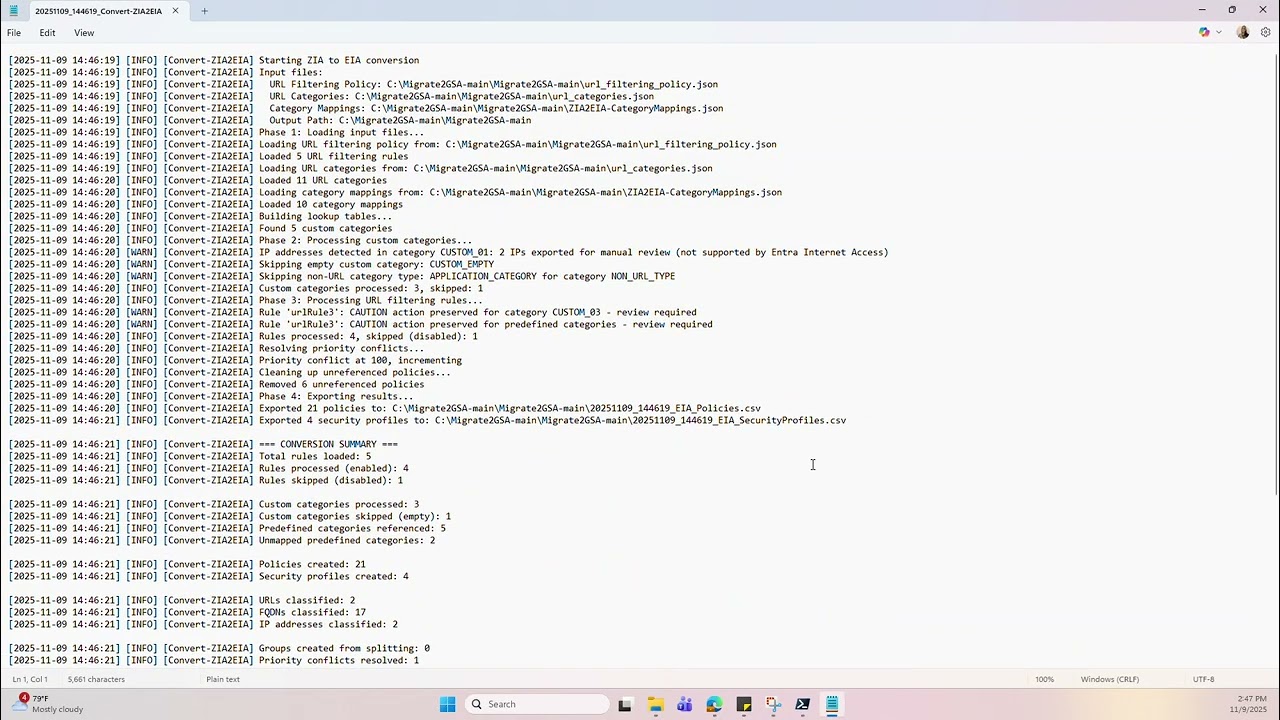This screenshot has height=720, width=1280.
Task: Add a new Notepad tab
Action: [x=204, y=11]
